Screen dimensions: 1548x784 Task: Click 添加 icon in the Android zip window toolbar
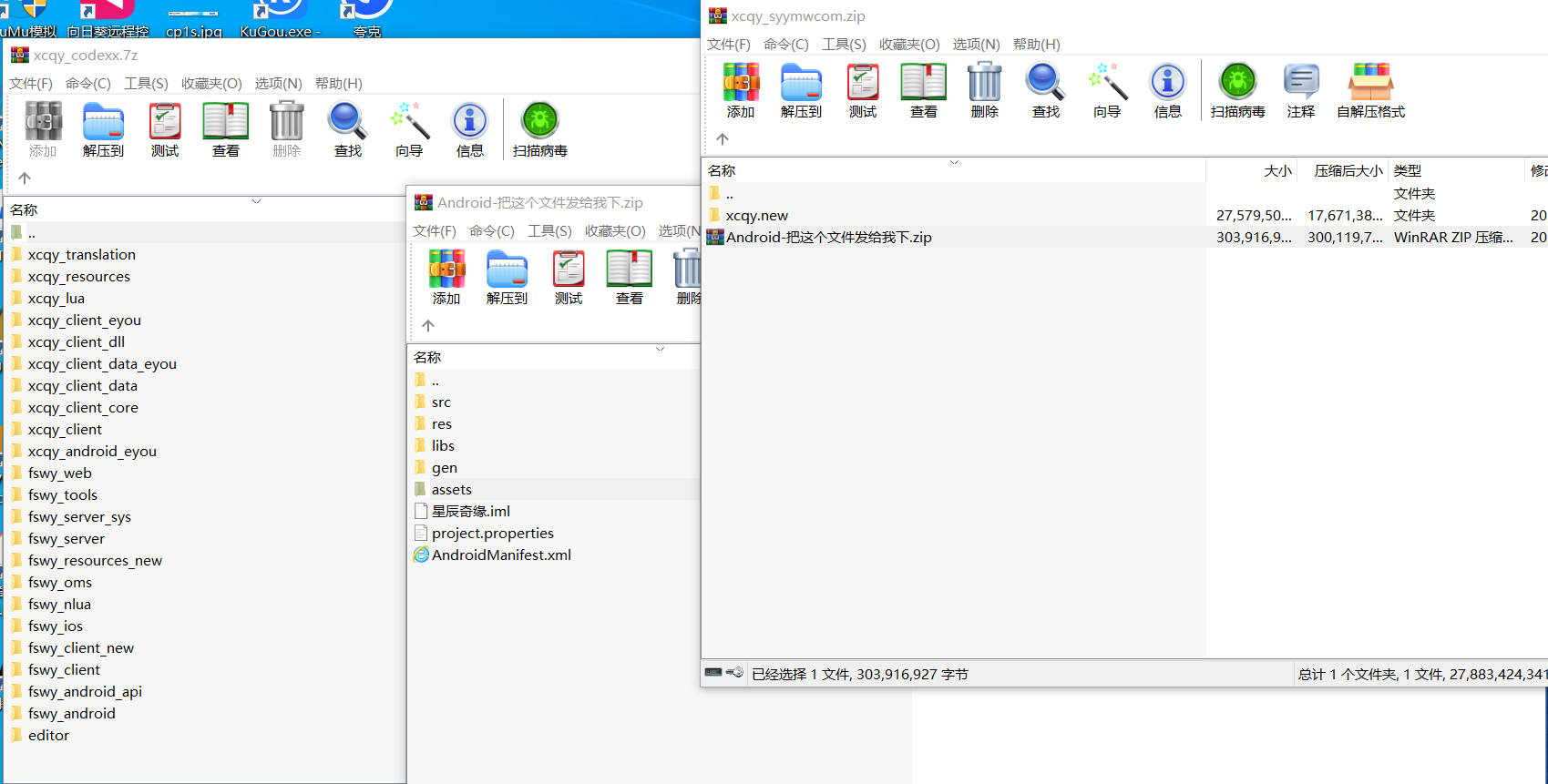coord(446,277)
